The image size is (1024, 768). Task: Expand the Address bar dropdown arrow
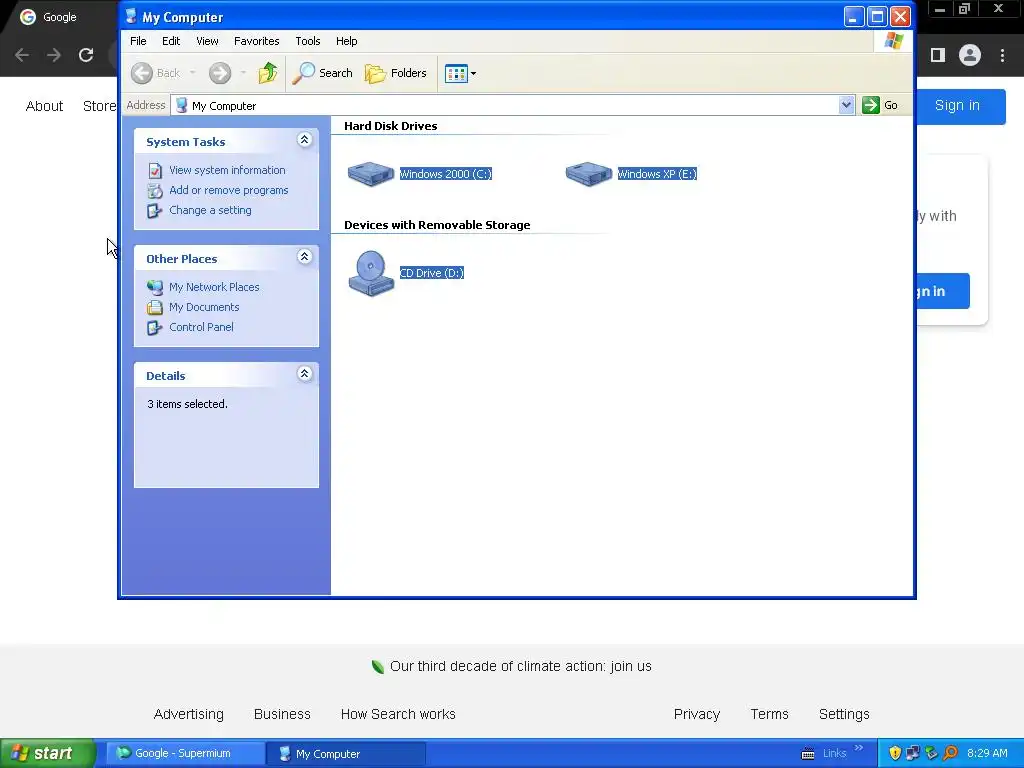[846, 105]
